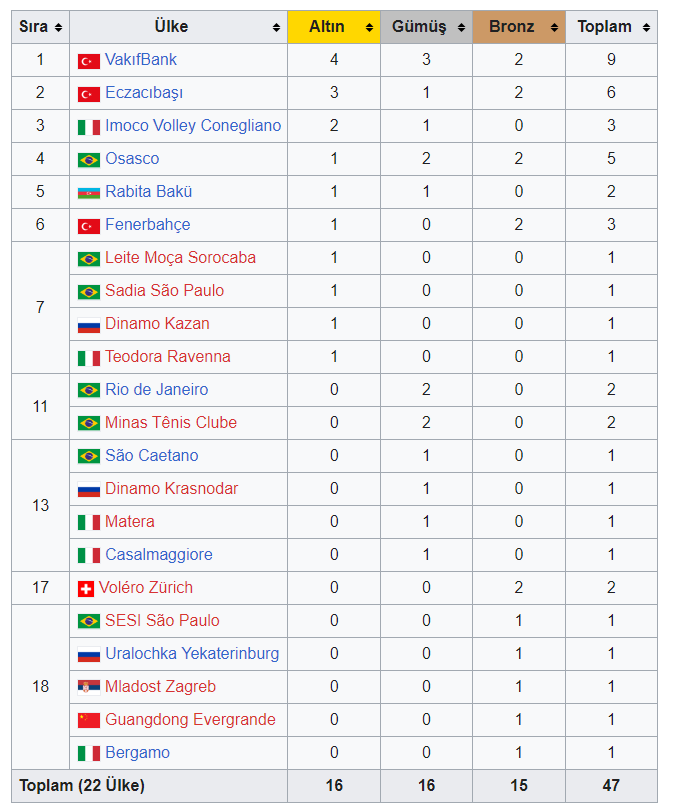Click the Serbian flag beside Mladost Zagreb
Screen dimensions: 678x810
(x=88, y=688)
